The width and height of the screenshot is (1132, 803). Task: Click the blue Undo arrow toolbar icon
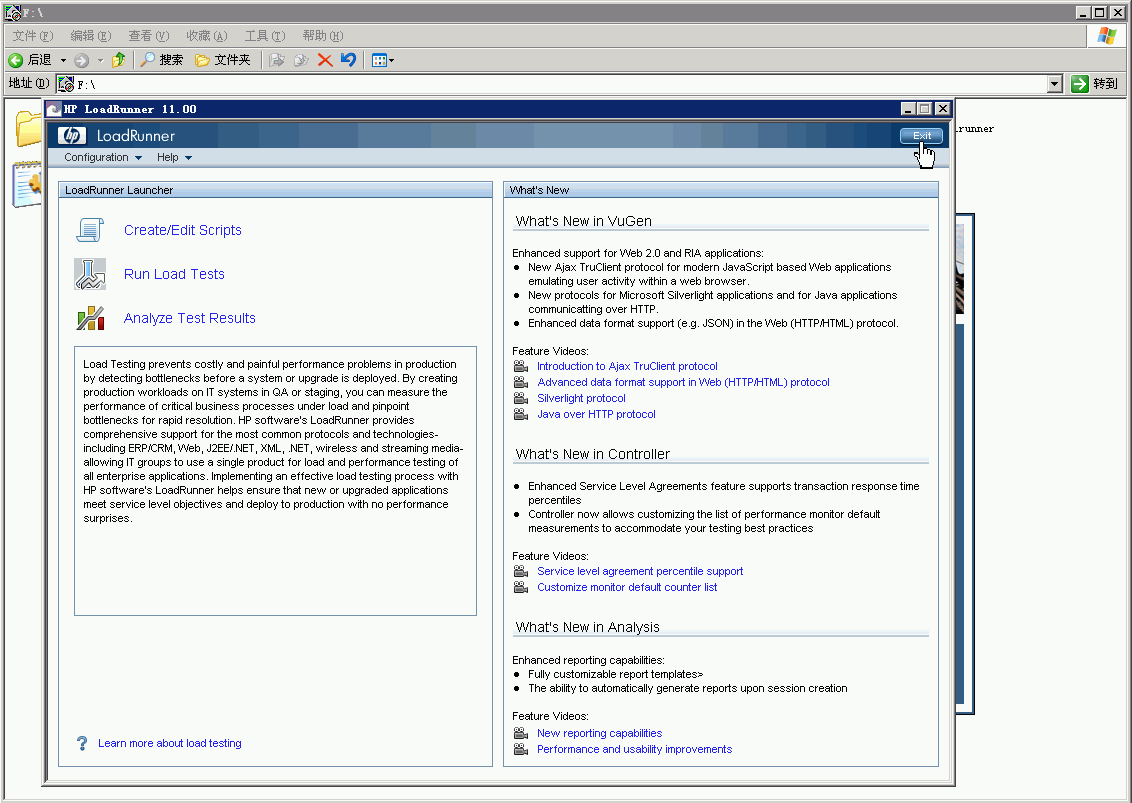click(x=349, y=60)
